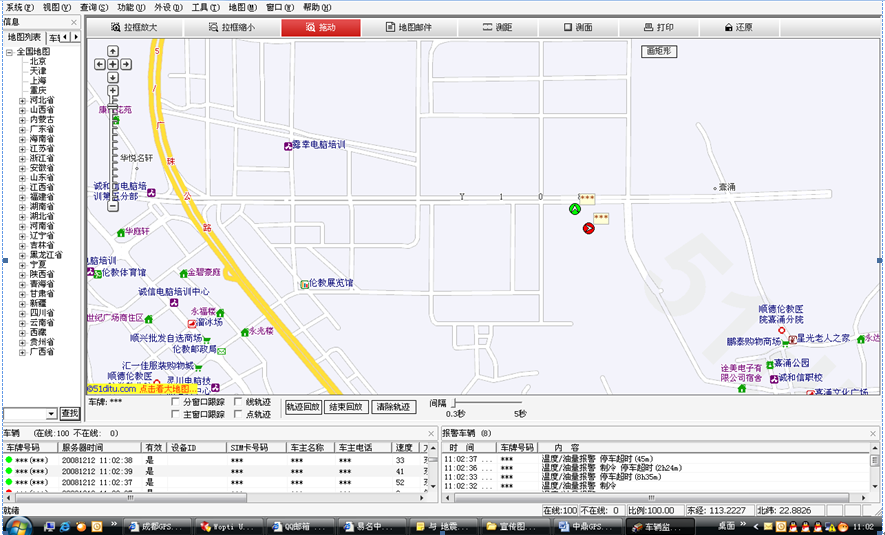Select the green vehicle marker on the map
885x535 pixels.
574,209
